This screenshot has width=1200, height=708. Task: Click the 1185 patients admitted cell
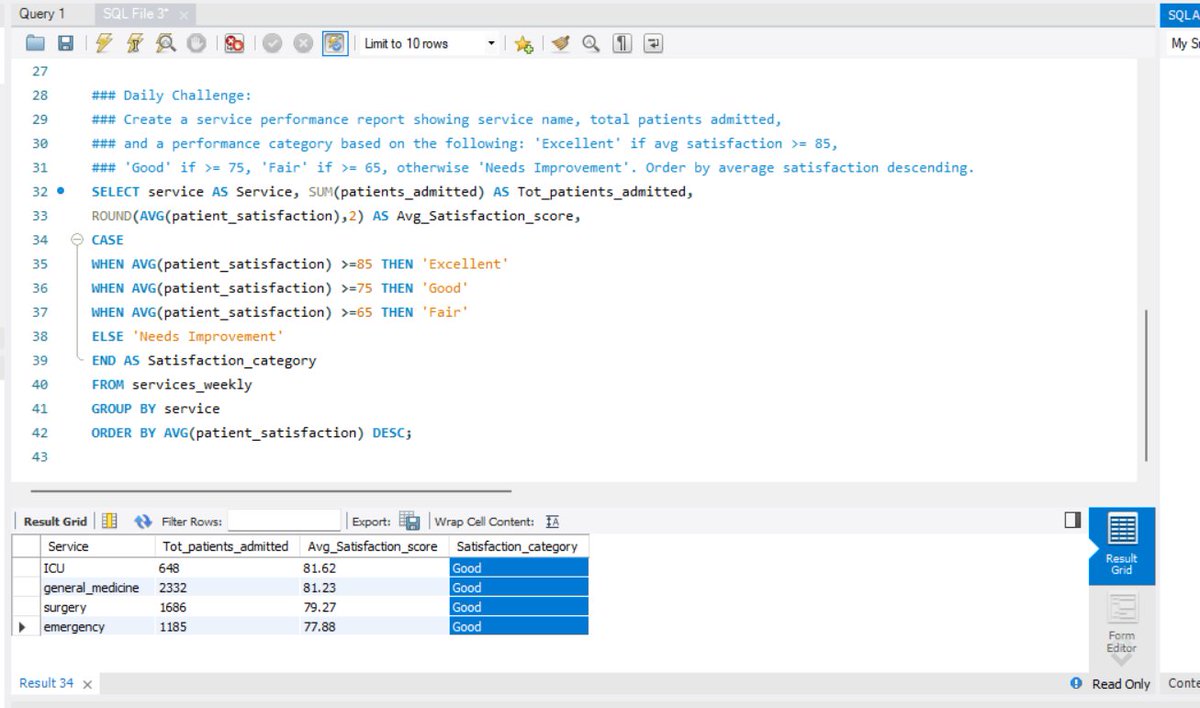click(225, 627)
